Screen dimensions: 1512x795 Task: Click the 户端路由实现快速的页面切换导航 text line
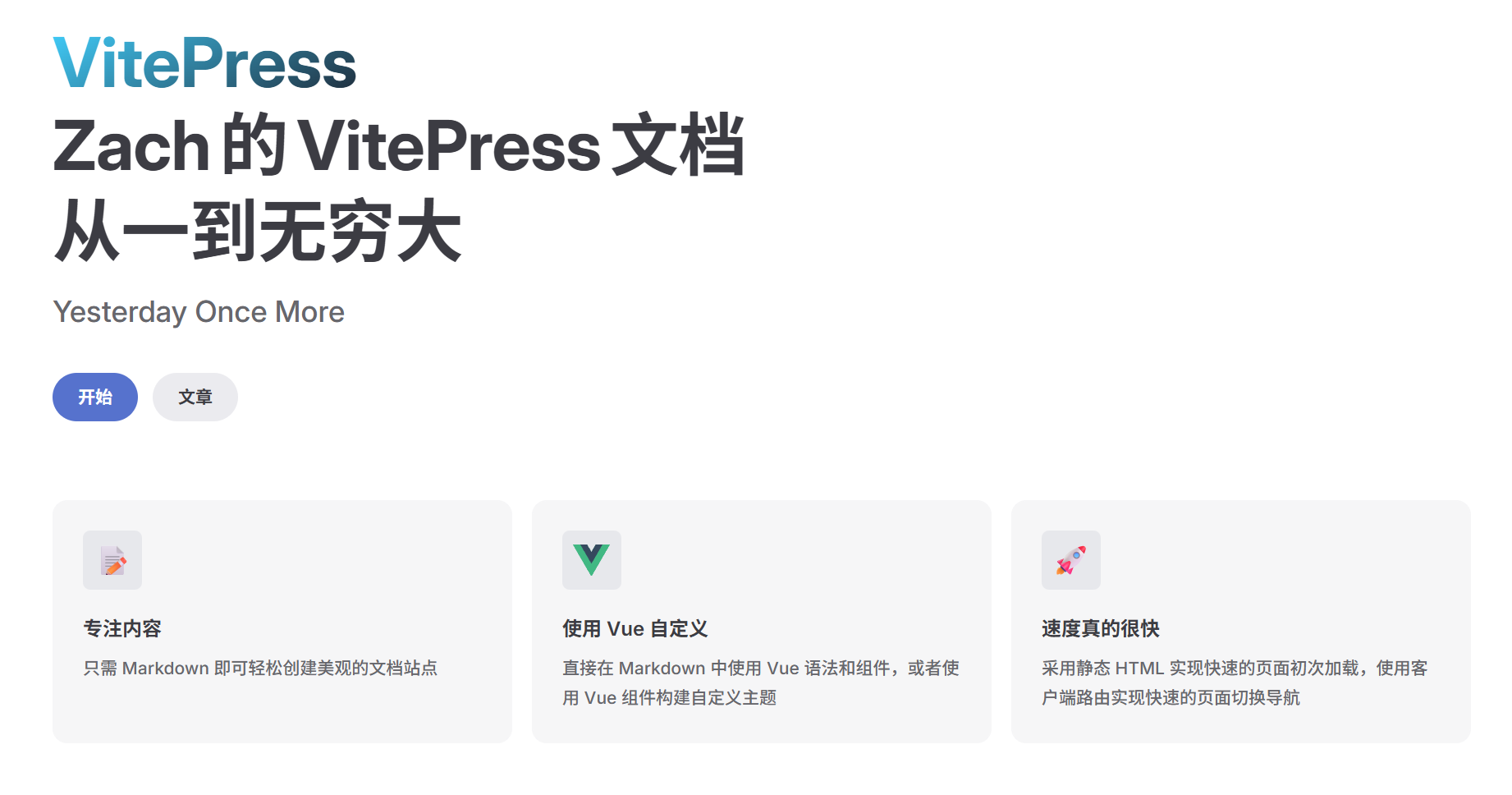click(x=1171, y=698)
